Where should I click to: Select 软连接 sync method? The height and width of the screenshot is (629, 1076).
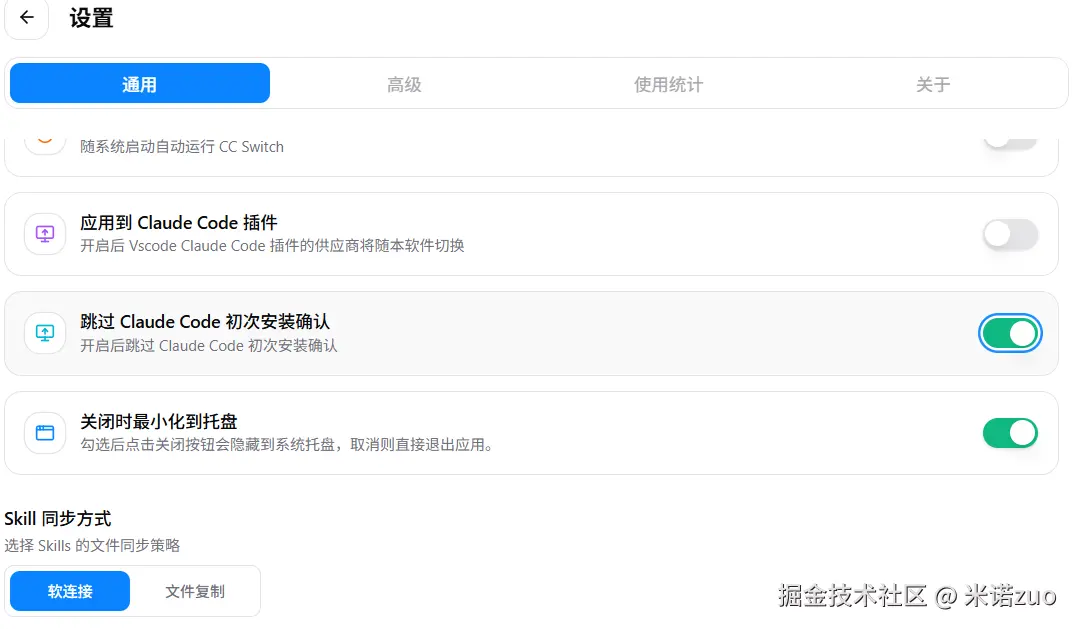(70, 591)
